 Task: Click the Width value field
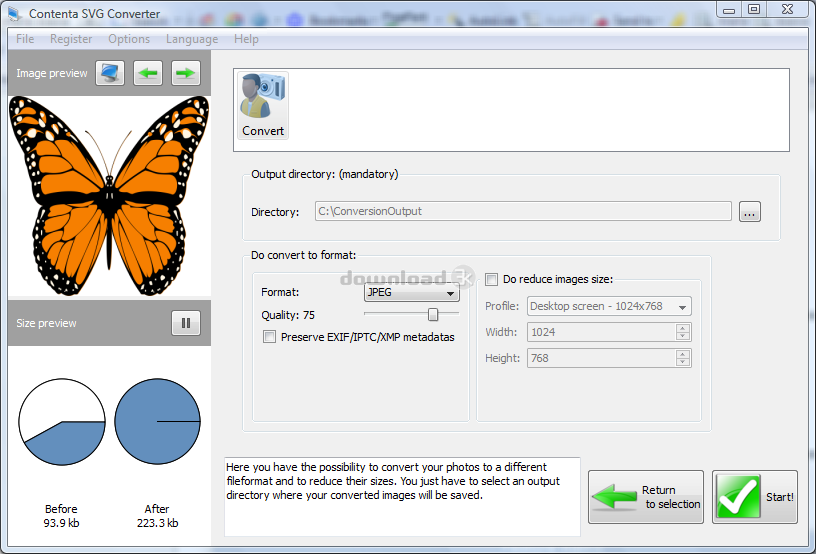601,332
